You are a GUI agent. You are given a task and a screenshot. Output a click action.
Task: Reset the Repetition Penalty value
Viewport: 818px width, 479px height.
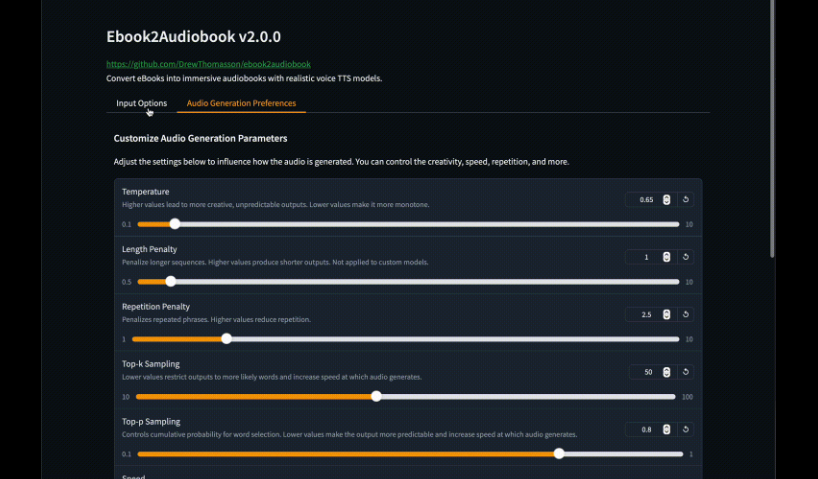click(x=686, y=315)
